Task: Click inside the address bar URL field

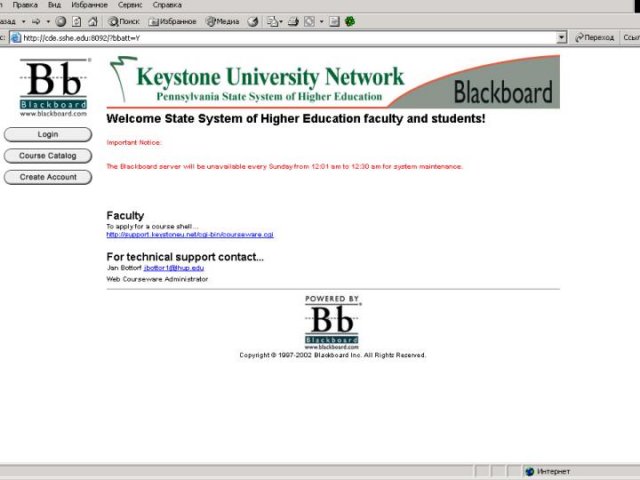Action: pyautogui.click(x=288, y=38)
